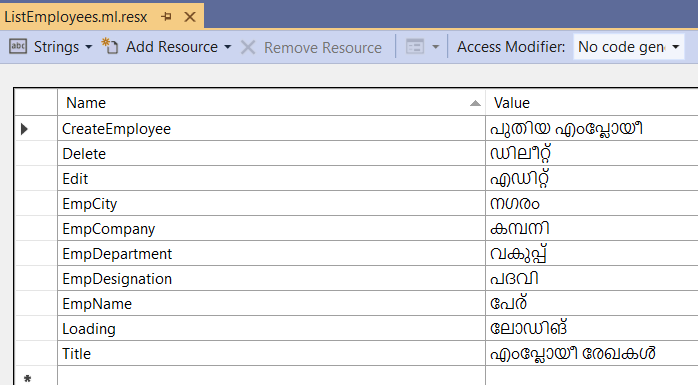698x385 pixels.
Task: Select the EmpName name cell
Action: point(271,303)
